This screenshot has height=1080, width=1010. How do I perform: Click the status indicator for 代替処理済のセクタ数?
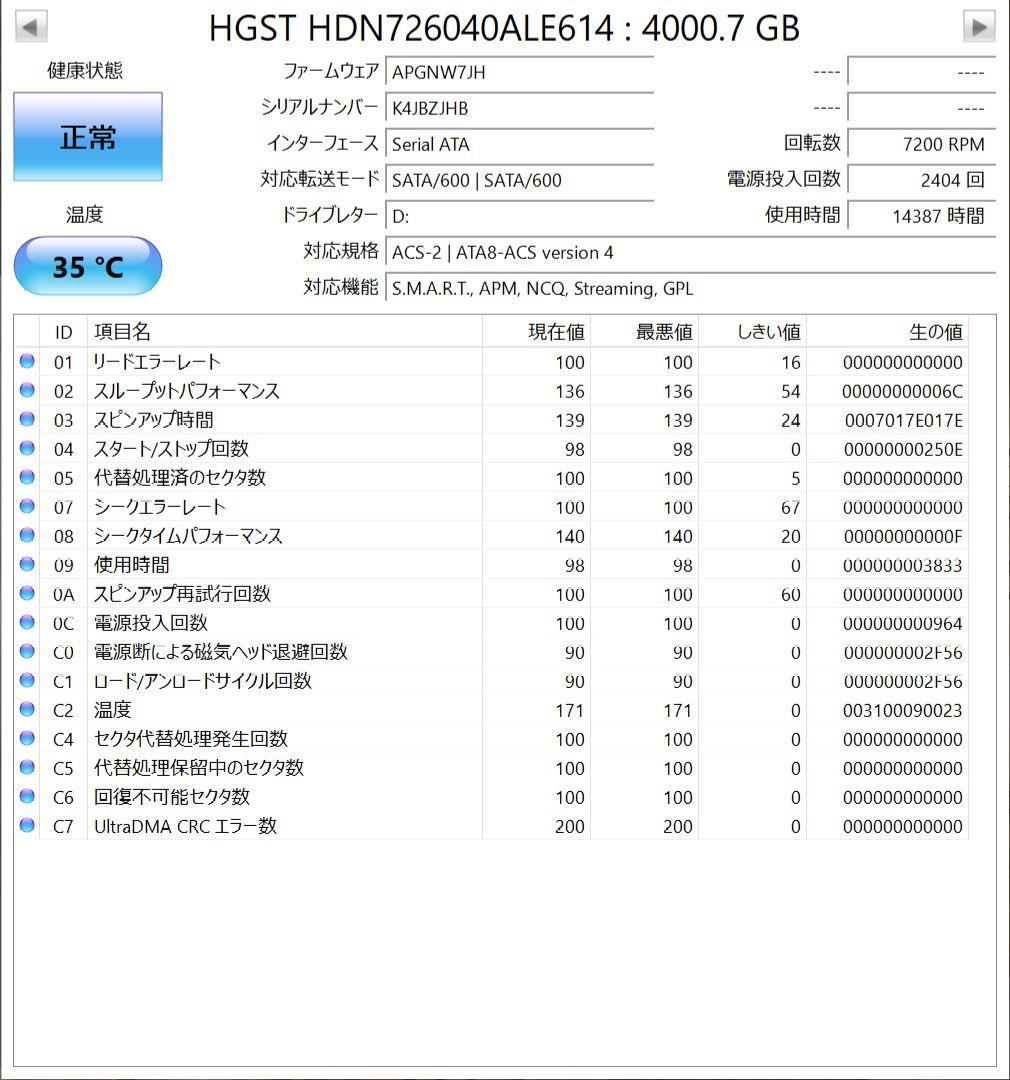(x=27, y=478)
